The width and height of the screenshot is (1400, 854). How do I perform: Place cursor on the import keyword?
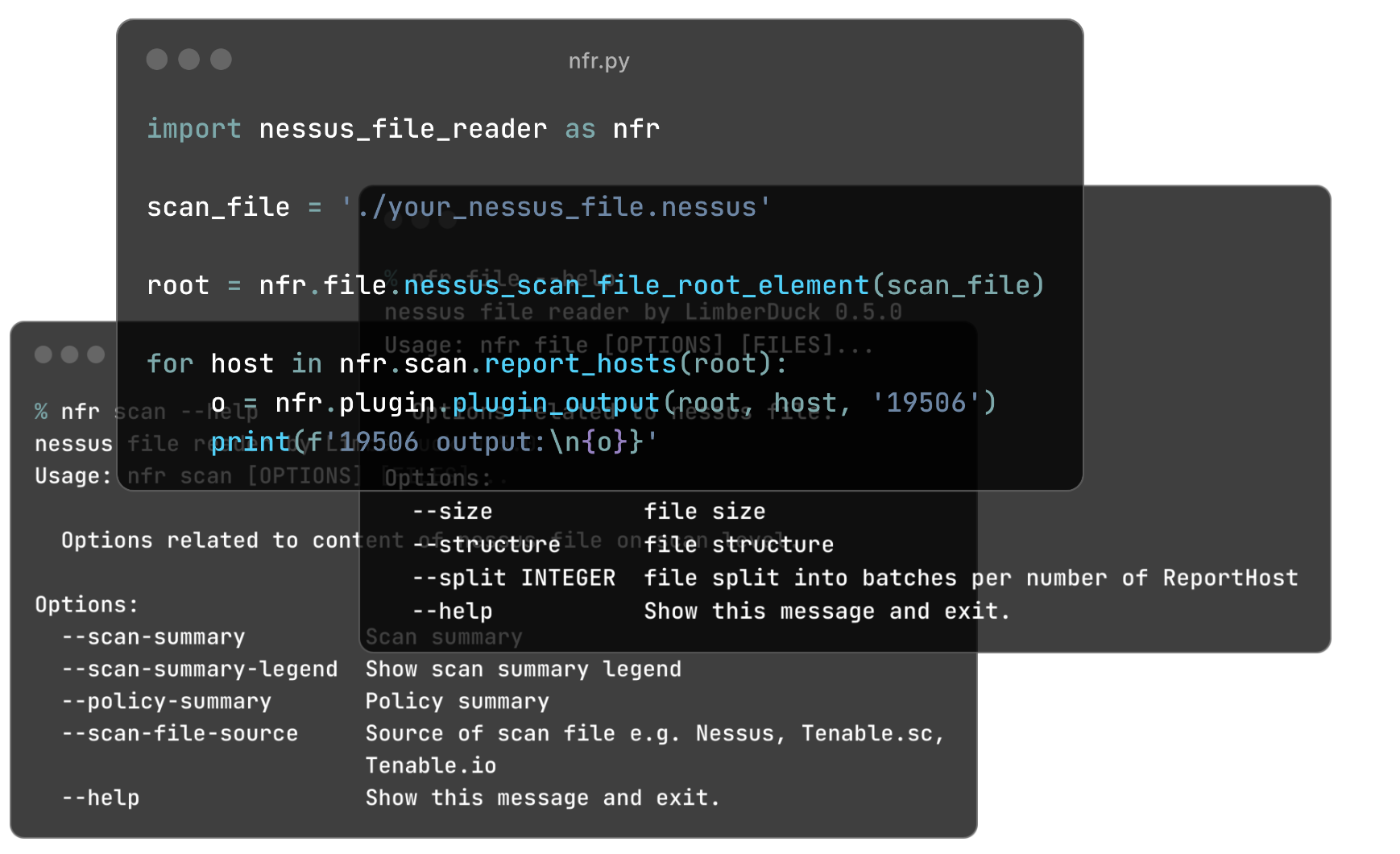tap(194, 129)
